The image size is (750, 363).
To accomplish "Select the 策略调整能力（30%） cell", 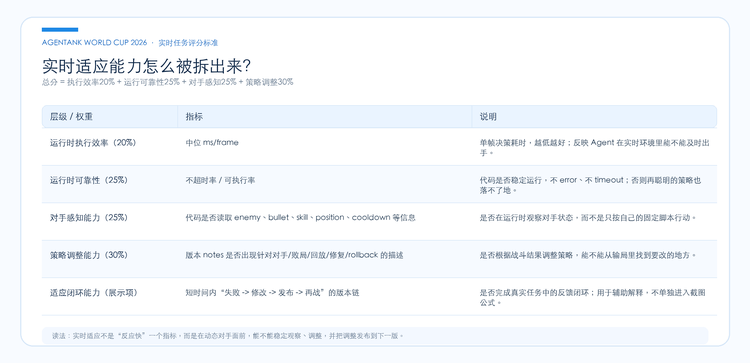I will 88,255.
